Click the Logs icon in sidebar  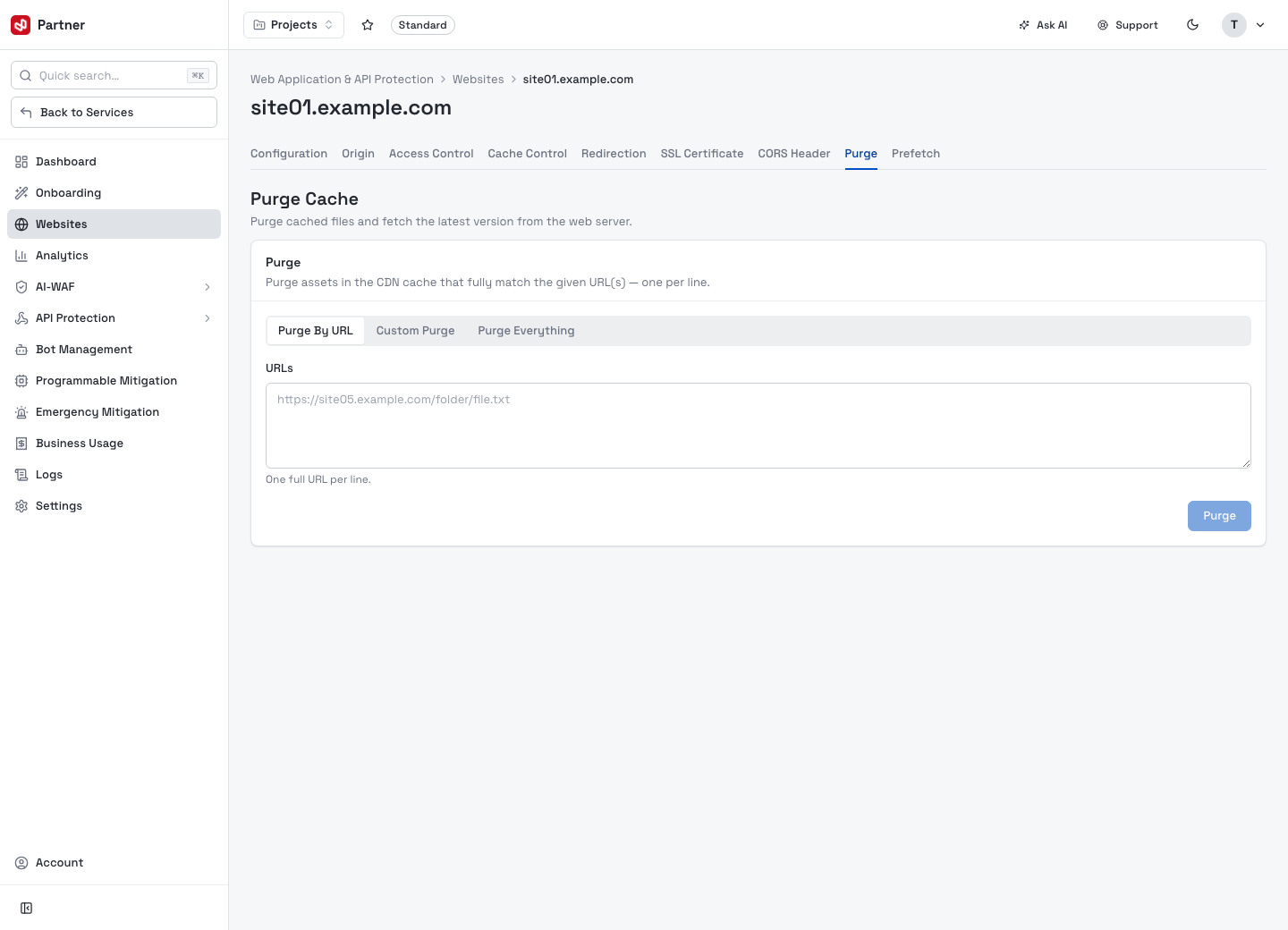tap(21, 475)
